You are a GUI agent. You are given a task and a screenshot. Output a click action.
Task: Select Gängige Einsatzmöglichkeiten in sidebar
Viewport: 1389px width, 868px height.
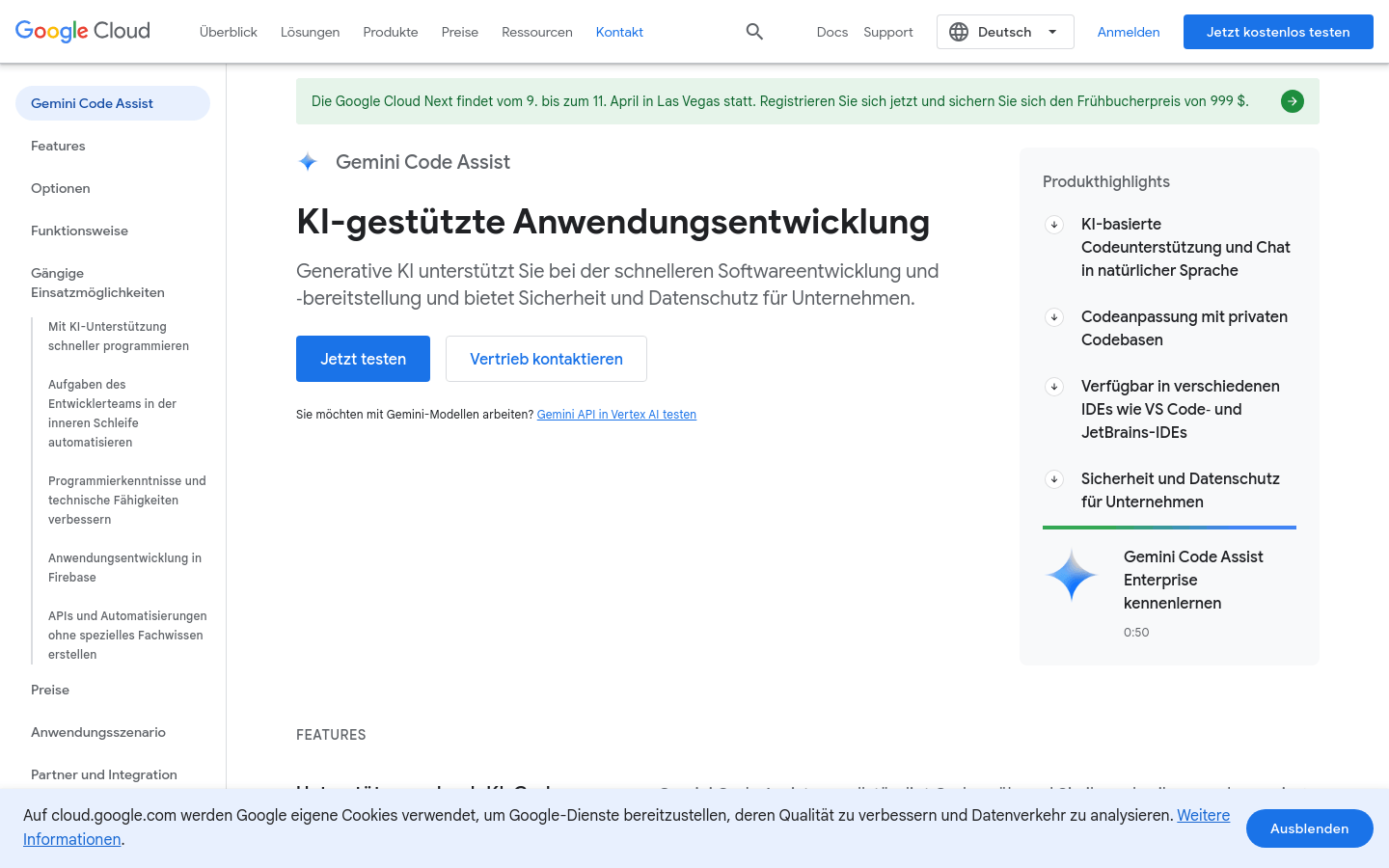[97, 283]
